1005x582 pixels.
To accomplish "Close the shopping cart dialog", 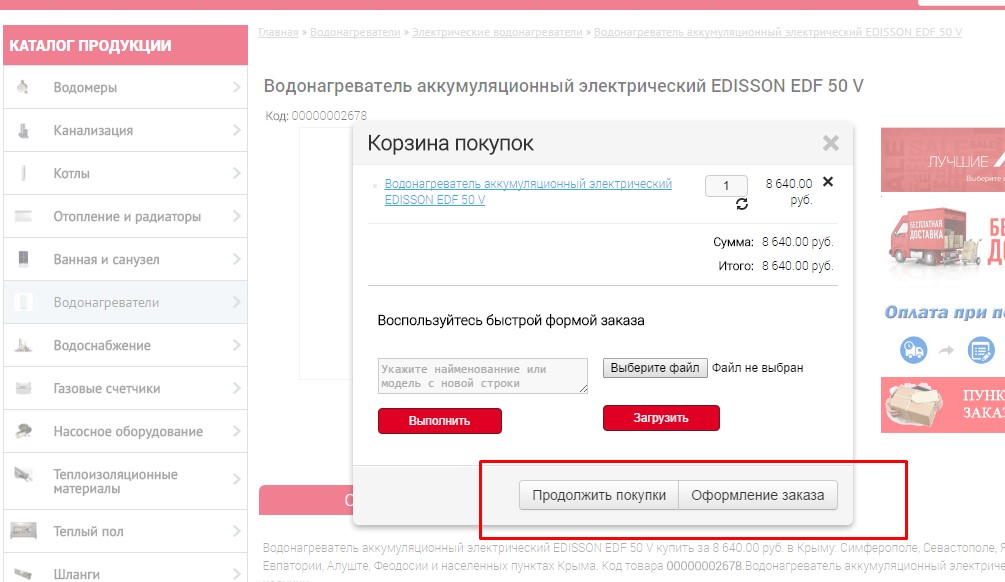I will [830, 143].
